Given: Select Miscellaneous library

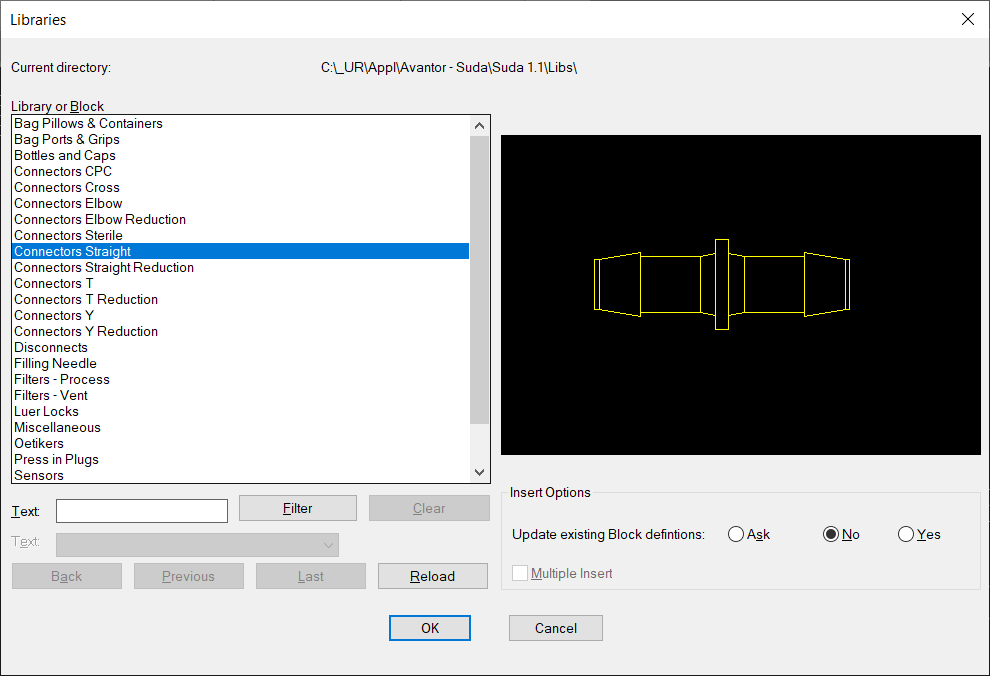Looking at the screenshot, I should (x=241, y=427).
